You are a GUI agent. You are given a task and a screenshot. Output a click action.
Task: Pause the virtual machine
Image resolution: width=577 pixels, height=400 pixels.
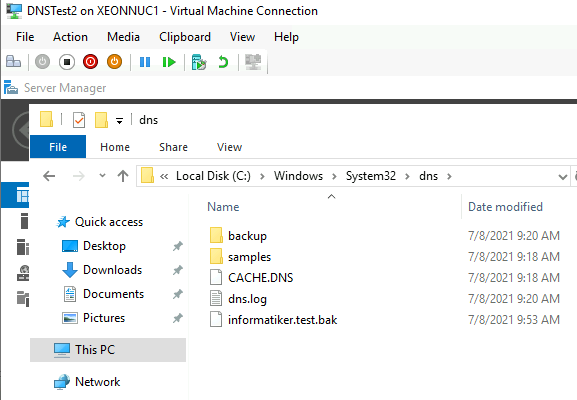(x=145, y=62)
